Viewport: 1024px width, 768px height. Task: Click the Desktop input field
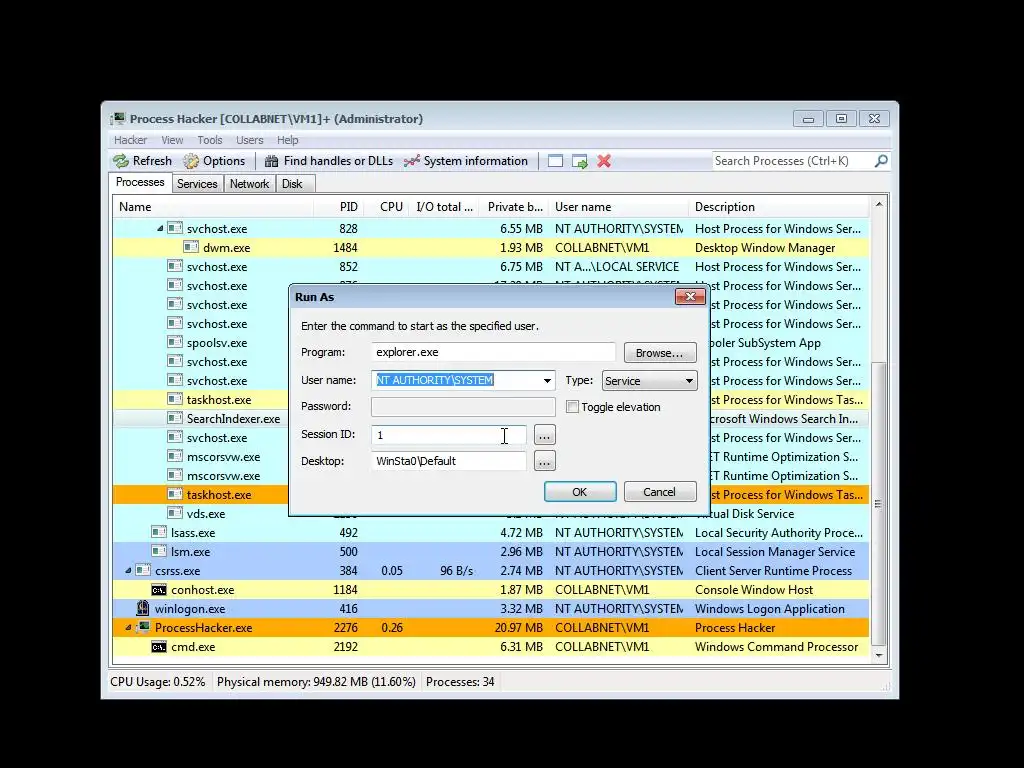(449, 461)
